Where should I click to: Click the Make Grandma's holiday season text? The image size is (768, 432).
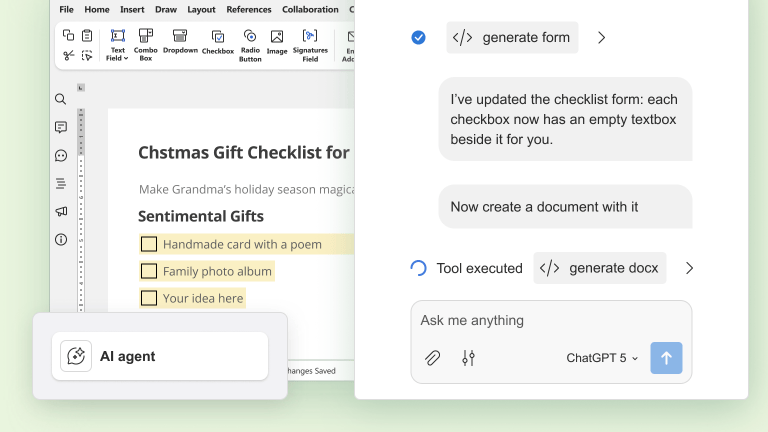pos(246,190)
